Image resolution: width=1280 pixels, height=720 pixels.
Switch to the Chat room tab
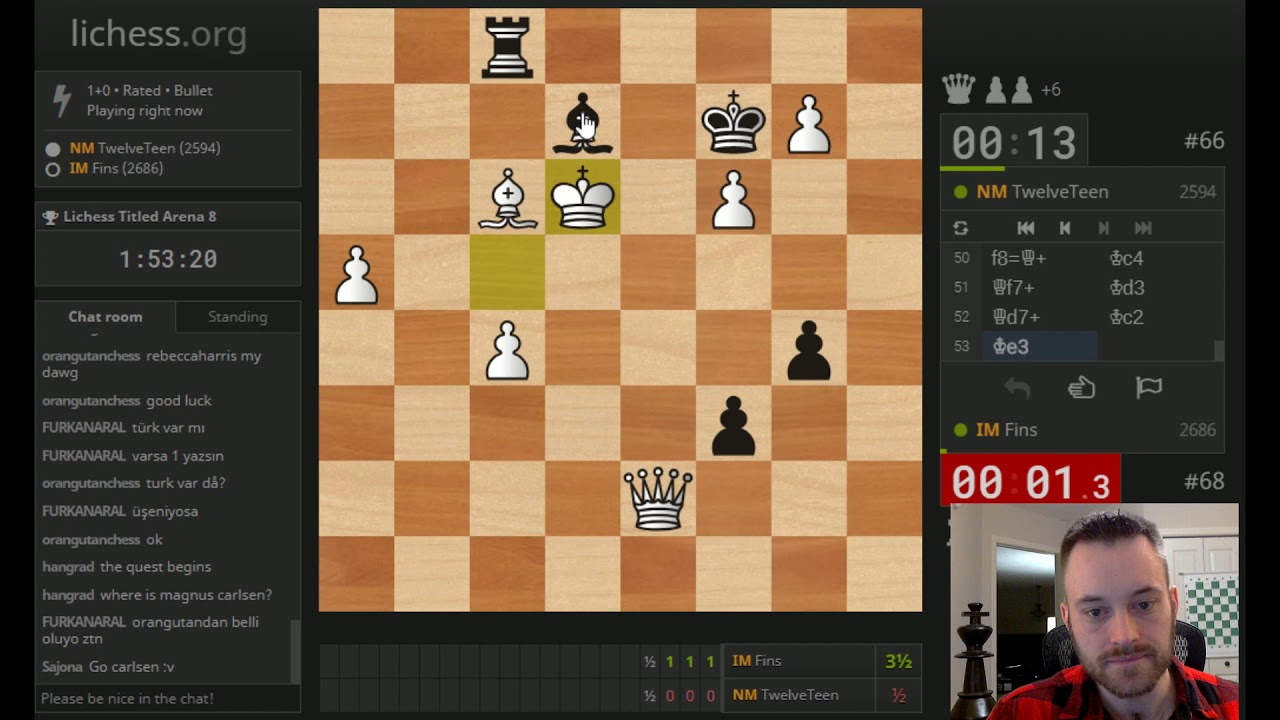pos(105,316)
